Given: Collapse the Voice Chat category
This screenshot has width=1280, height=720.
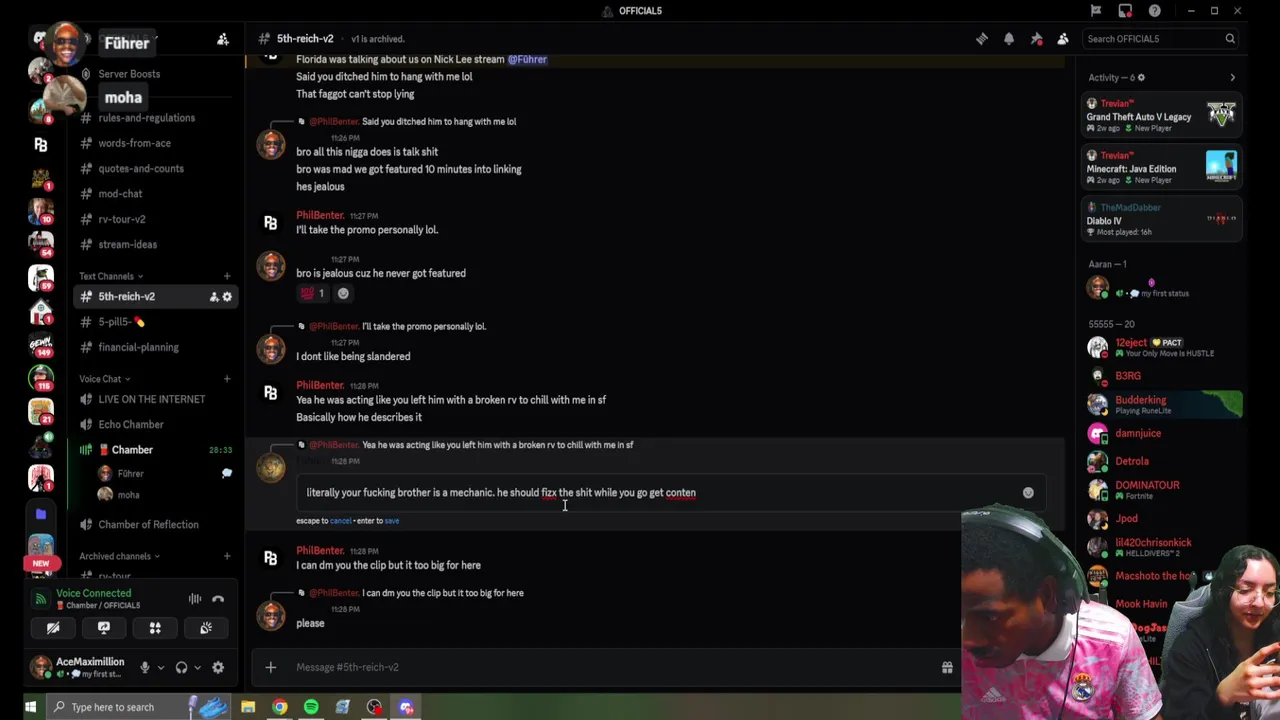Looking at the screenshot, I should click(104, 379).
